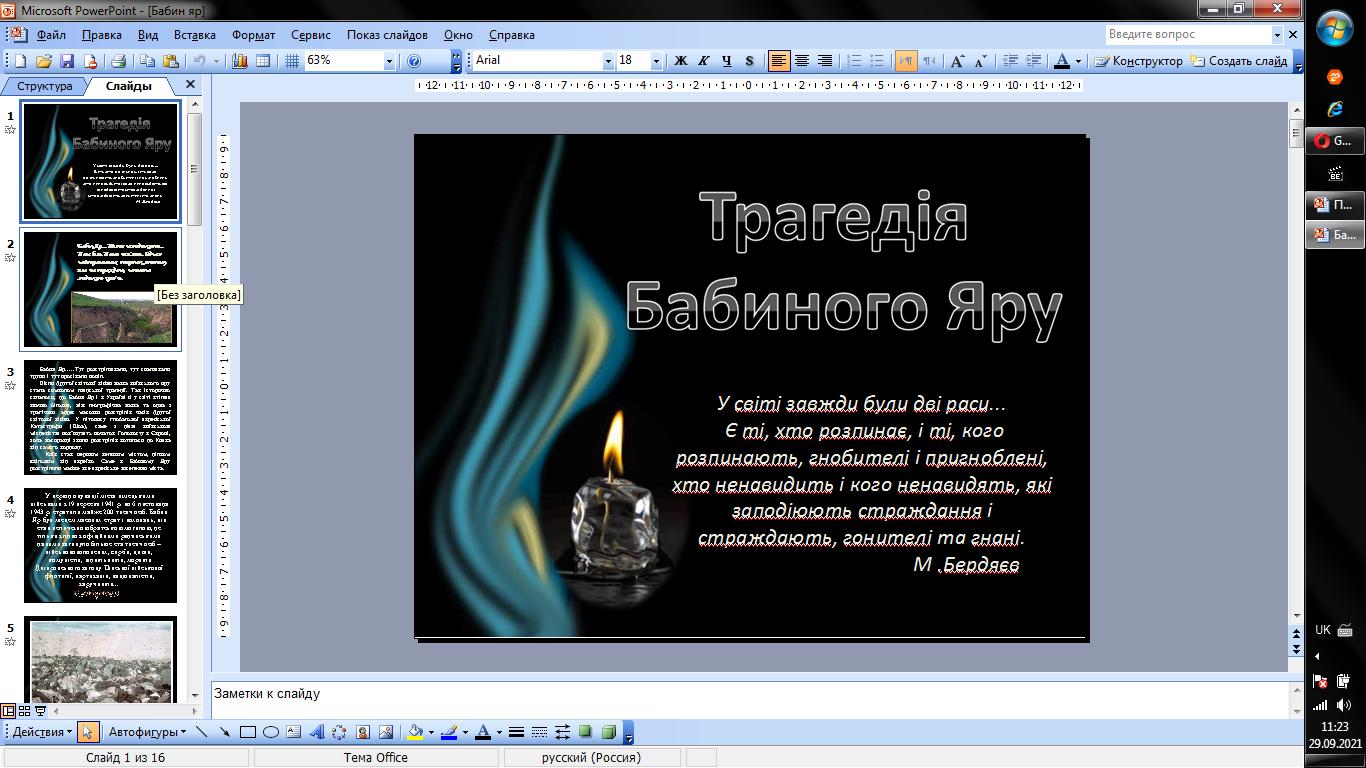
Task: Open the slide sorter view icon
Action: click(x=24, y=711)
